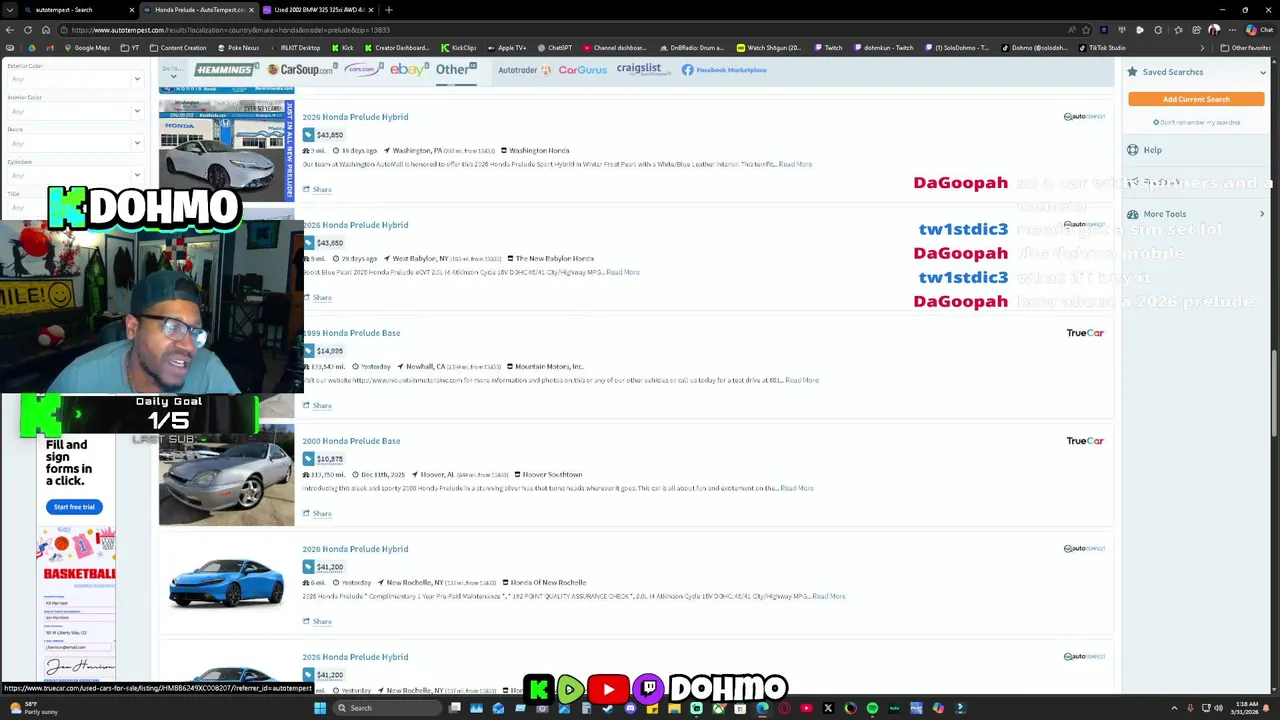Image resolution: width=1280 pixels, height=720 pixels.
Task: Open the Cylinders dropdown
Action: coord(75,175)
